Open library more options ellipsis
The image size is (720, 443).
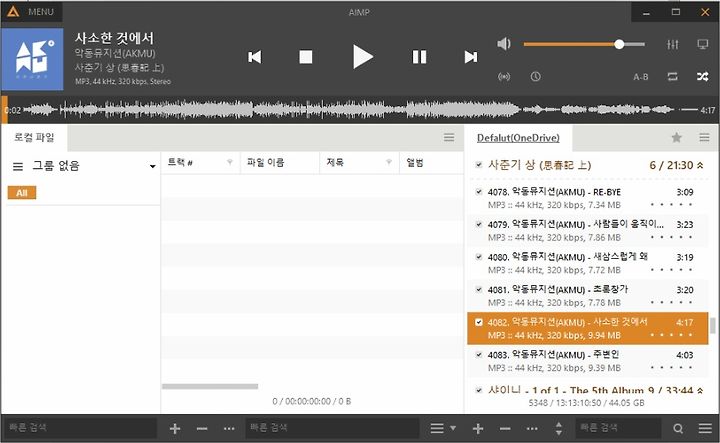(x=229, y=429)
